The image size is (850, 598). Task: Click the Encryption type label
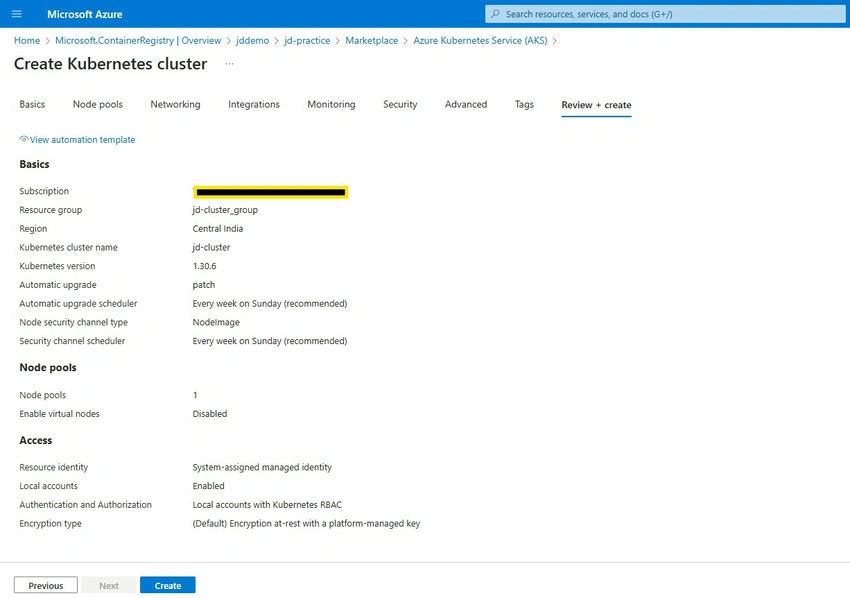coord(50,524)
